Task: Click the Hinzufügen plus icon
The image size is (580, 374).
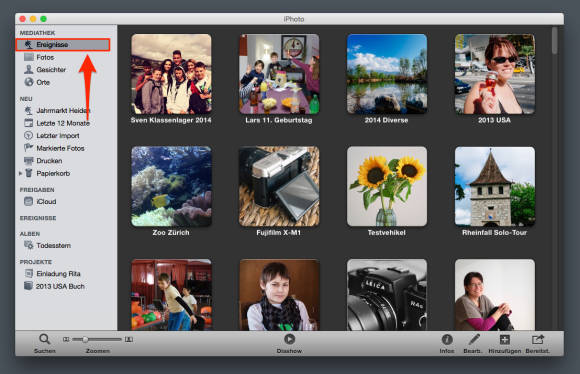Action: pyautogui.click(x=505, y=339)
